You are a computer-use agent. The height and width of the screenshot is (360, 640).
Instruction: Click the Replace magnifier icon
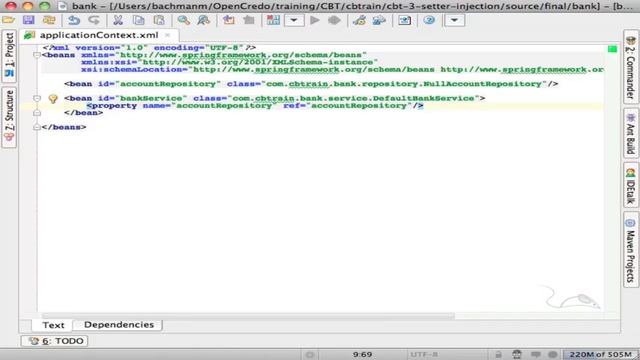coord(204,20)
